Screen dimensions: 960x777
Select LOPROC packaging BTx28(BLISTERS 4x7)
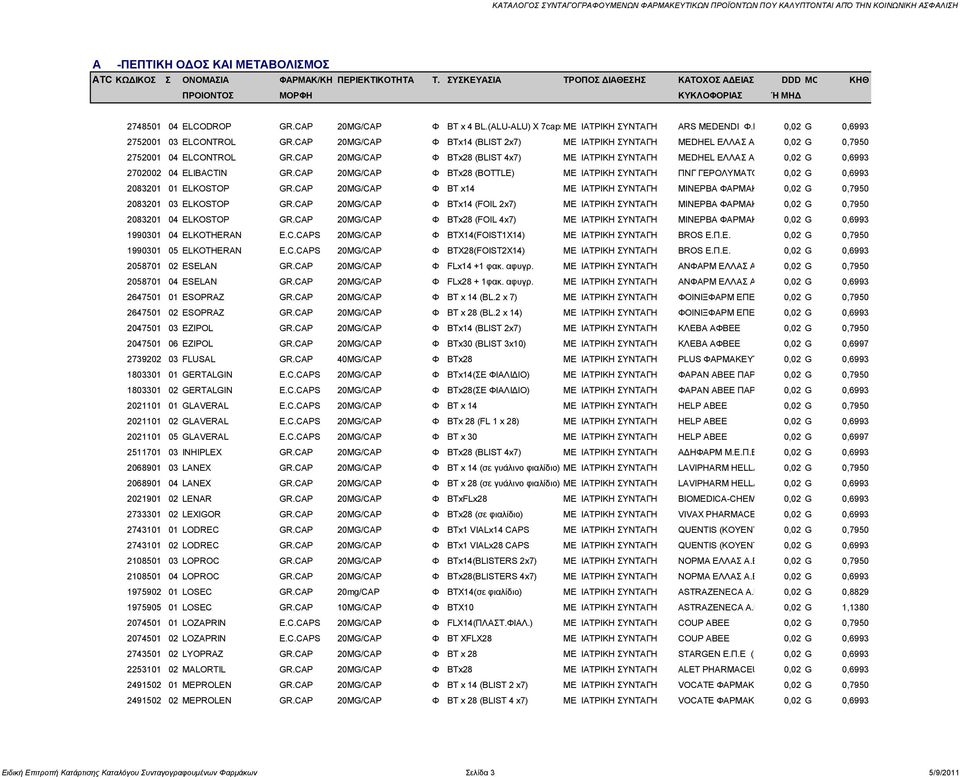click(x=492, y=577)
